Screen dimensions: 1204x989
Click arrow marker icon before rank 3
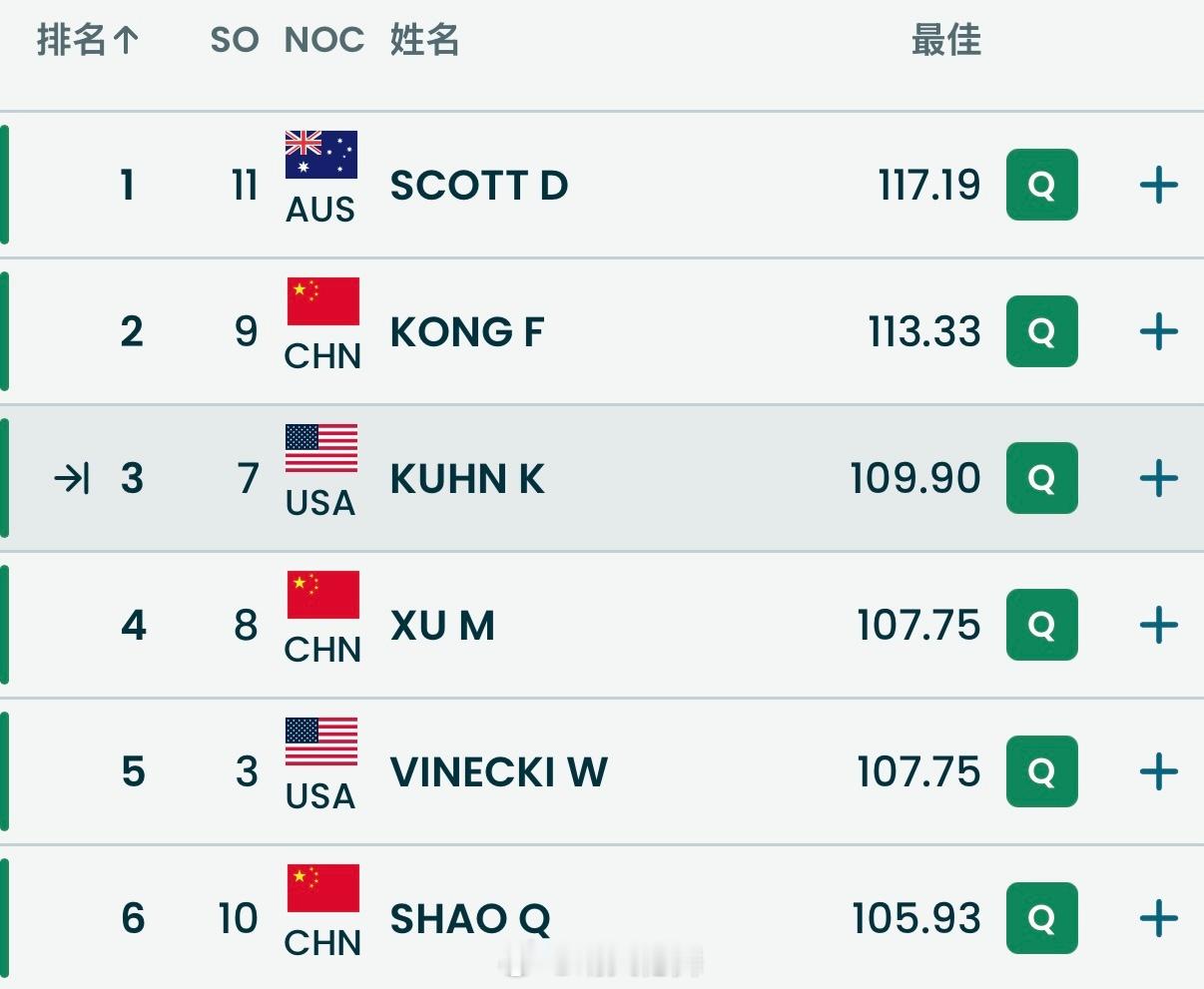click(x=72, y=479)
